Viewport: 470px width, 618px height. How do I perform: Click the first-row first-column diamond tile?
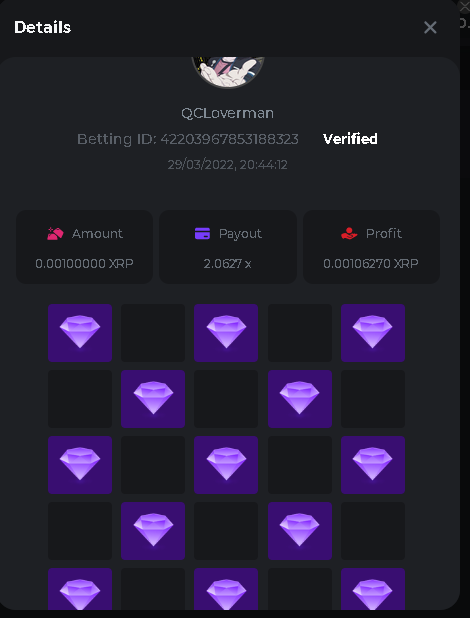(x=80, y=333)
